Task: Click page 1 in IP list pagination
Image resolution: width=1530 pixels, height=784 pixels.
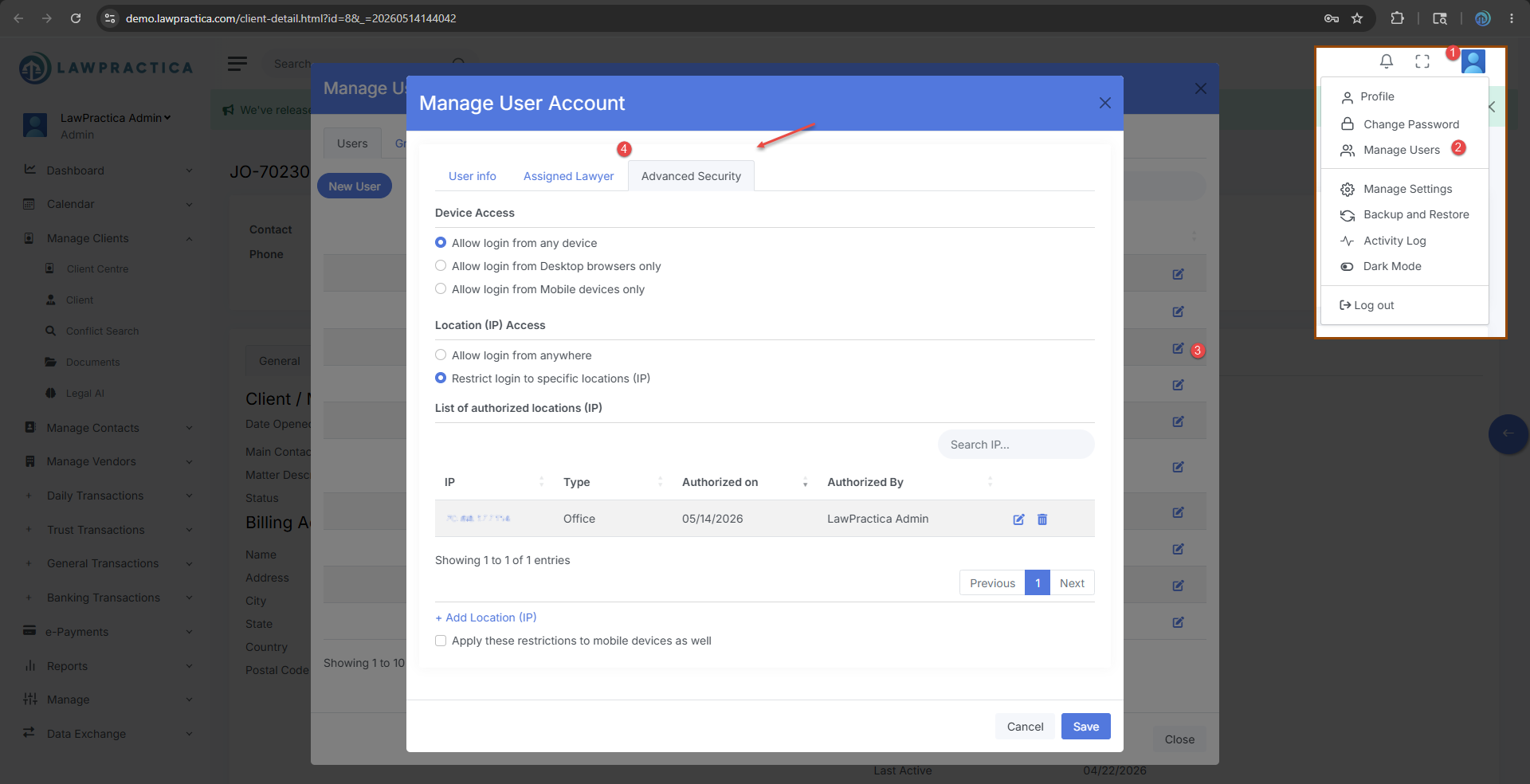Action: tap(1038, 583)
